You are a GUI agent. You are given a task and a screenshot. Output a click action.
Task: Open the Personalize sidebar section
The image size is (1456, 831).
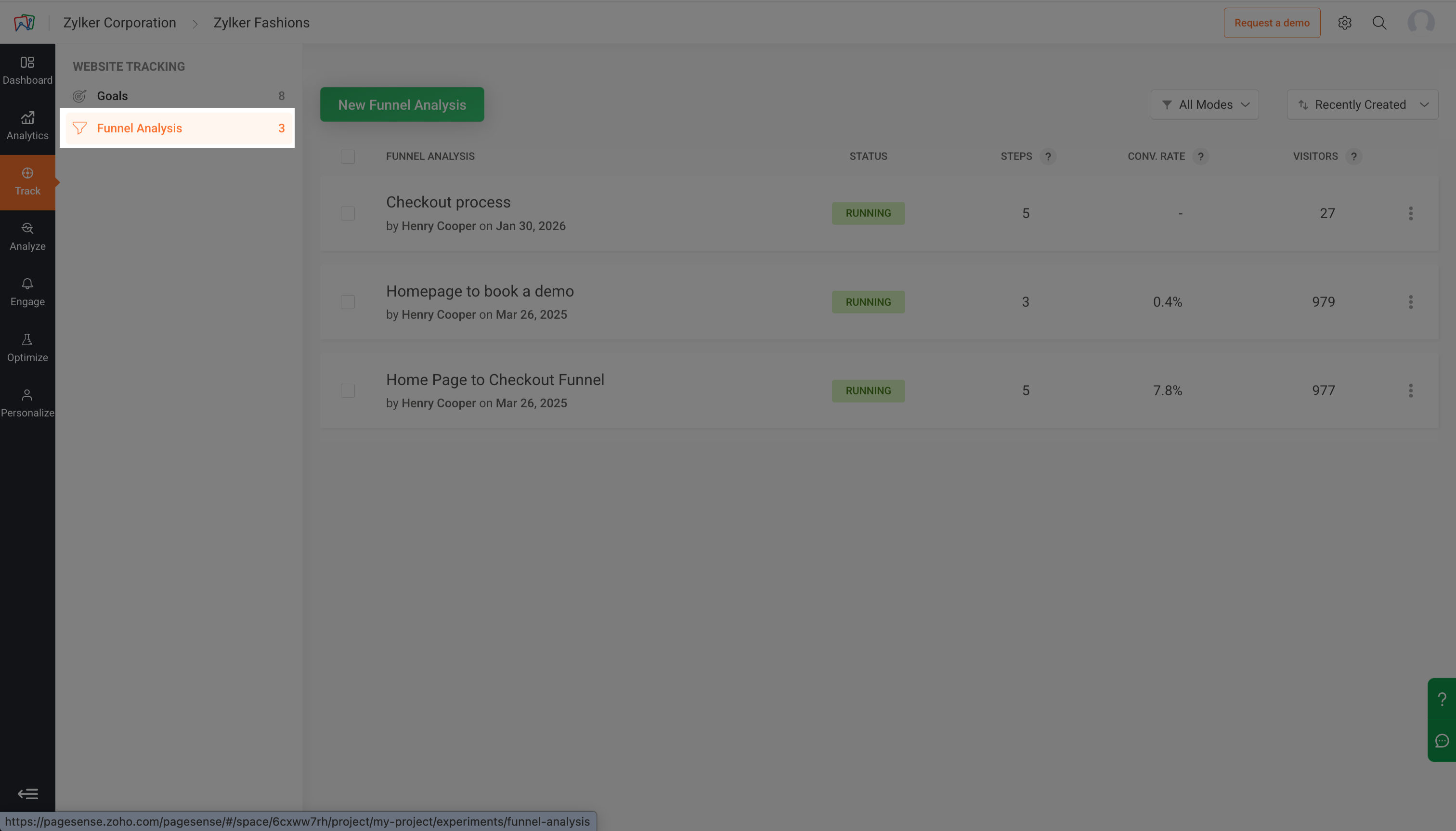click(x=27, y=403)
